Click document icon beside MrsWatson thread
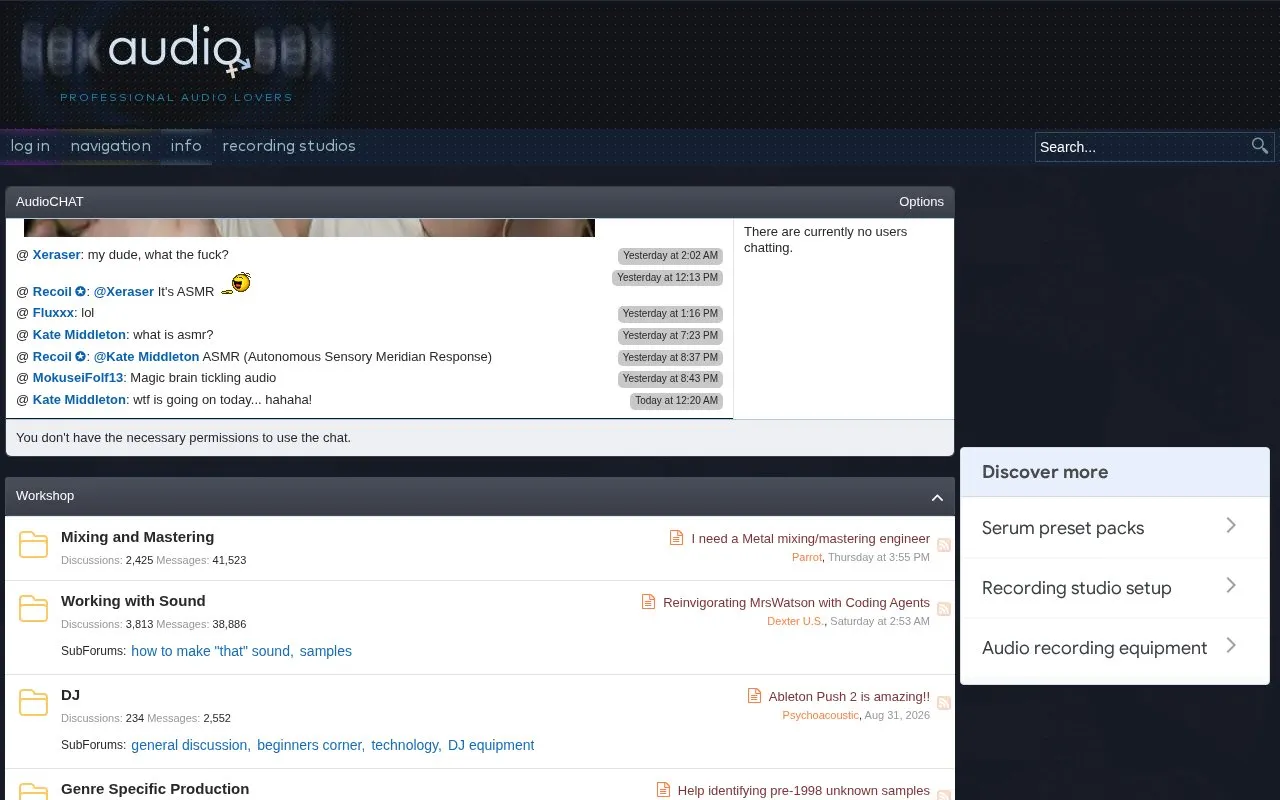Viewport: 1280px width, 800px height. point(649,602)
